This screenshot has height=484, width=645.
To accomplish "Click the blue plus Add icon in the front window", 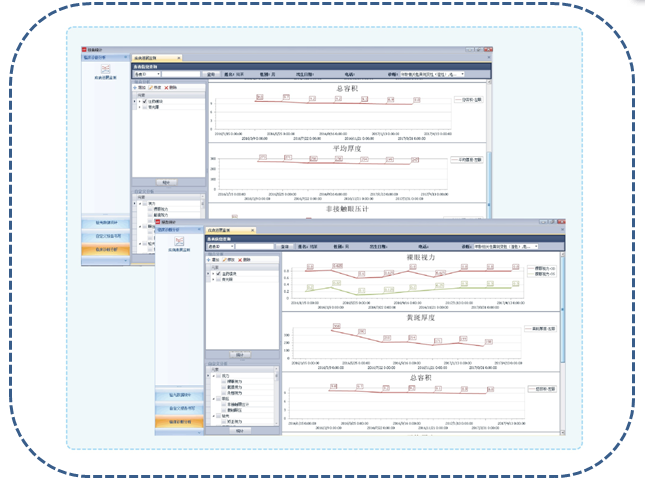I will [x=210, y=259].
